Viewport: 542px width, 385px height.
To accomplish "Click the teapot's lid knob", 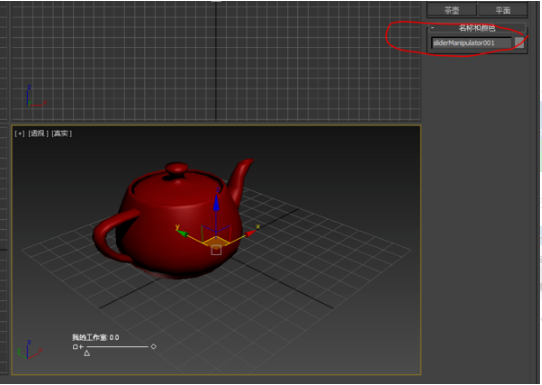I will coord(177,169).
